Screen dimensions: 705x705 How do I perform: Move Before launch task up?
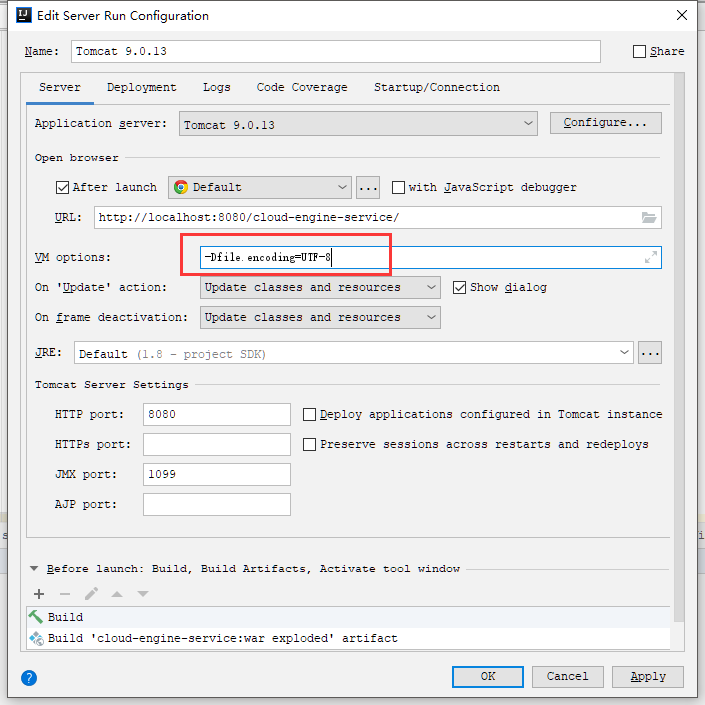(x=117, y=594)
